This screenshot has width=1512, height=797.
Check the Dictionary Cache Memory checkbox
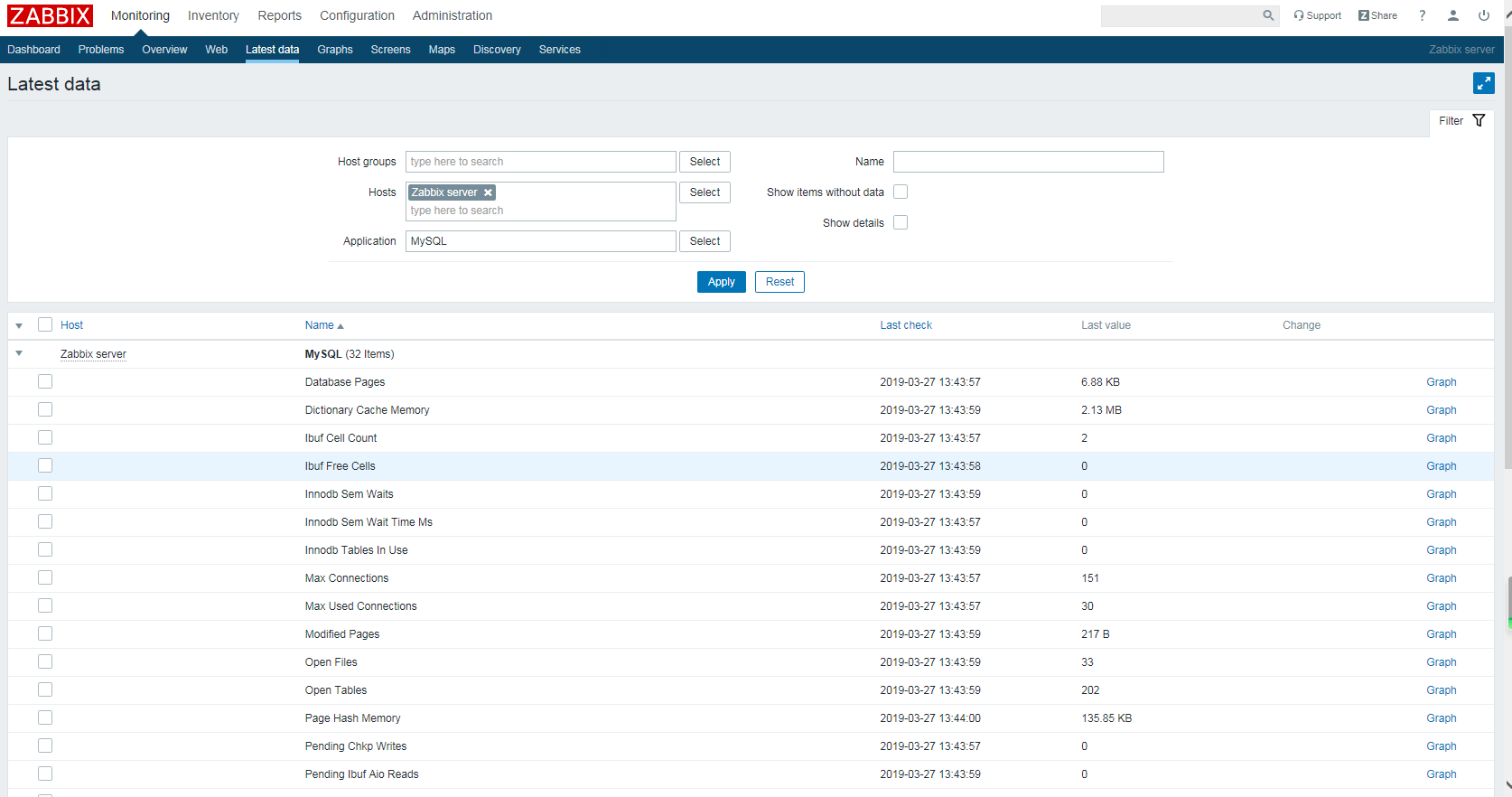[45, 409]
